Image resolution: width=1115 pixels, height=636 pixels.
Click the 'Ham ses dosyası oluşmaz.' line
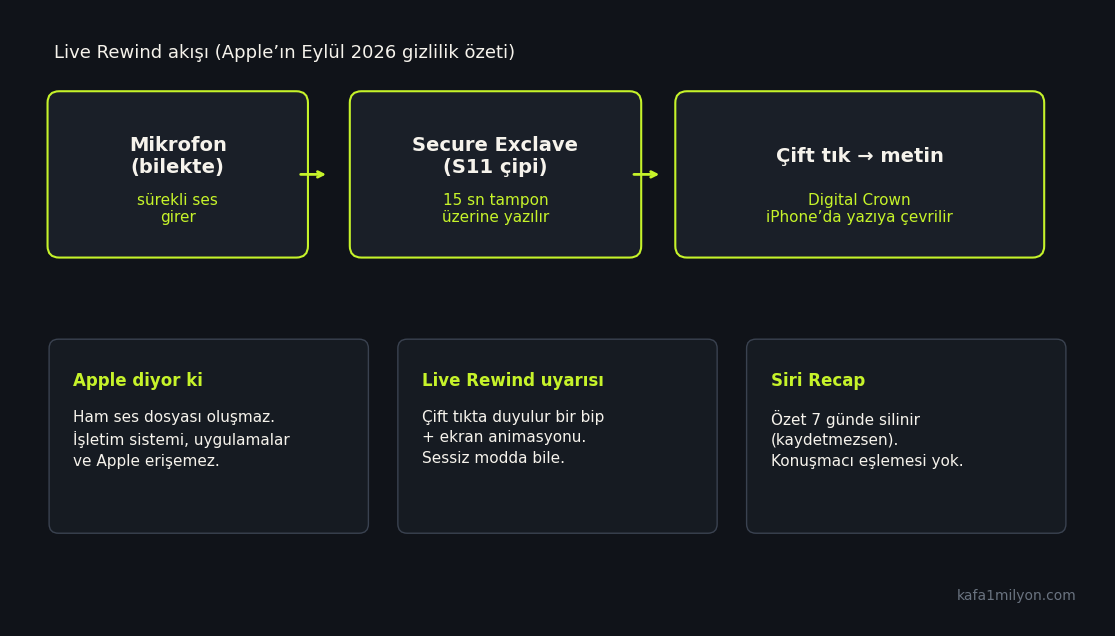[174, 417]
